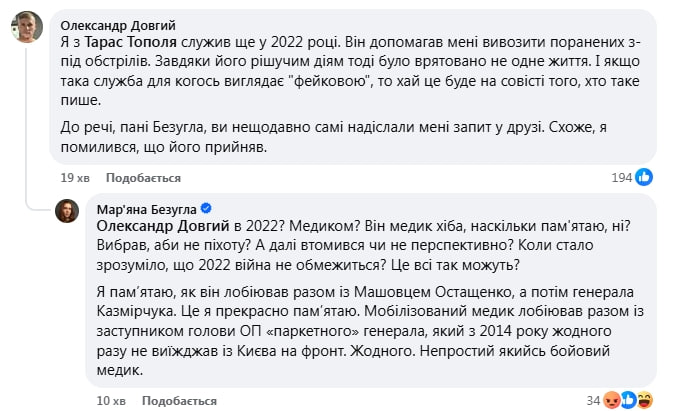Image resolution: width=682 pixels, height=411 pixels.
Task: Click the blue like reaction beside 194
Action: (645, 176)
